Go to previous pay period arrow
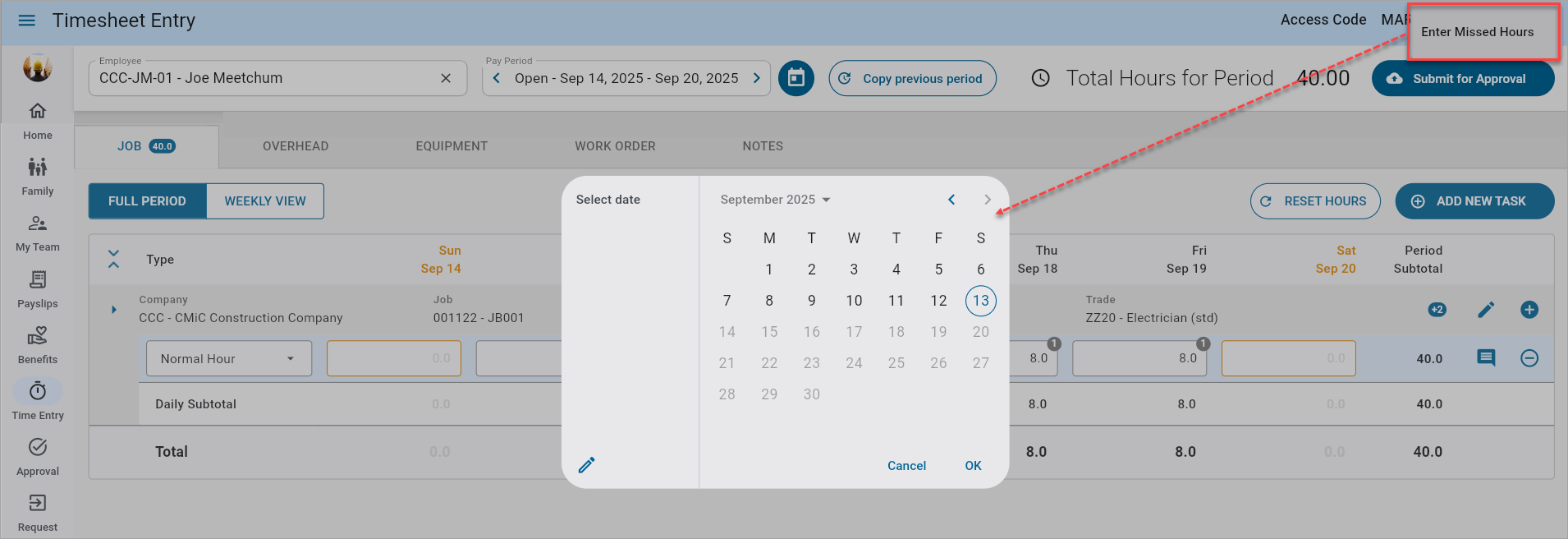Viewport: 1568px width, 539px height. pyautogui.click(x=497, y=78)
